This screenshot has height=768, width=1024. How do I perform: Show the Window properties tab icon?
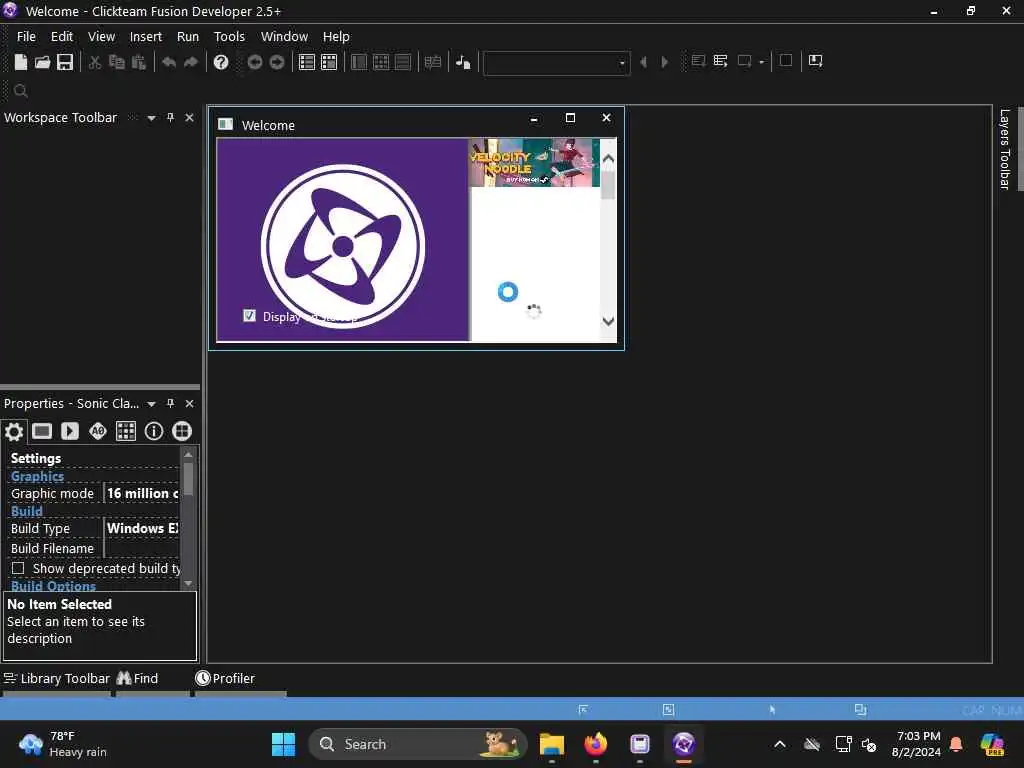click(42, 431)
